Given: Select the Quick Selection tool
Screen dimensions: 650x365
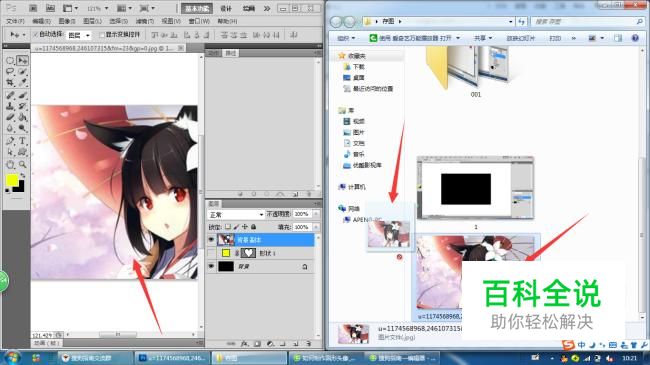Looking at the screenshot, I should (23, 71).
